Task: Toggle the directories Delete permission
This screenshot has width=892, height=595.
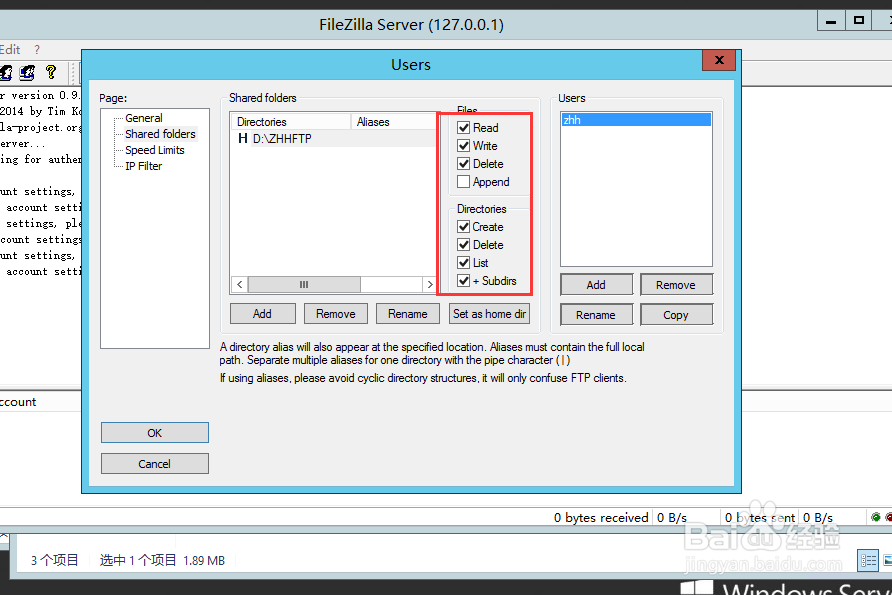Action: pyautogui.click(x=464, y=245)
